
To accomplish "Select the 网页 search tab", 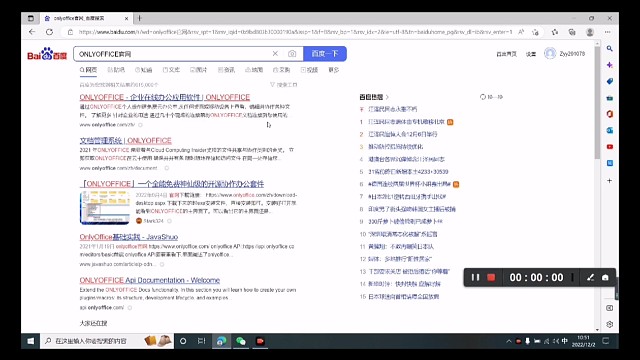I will coord(88,70).
